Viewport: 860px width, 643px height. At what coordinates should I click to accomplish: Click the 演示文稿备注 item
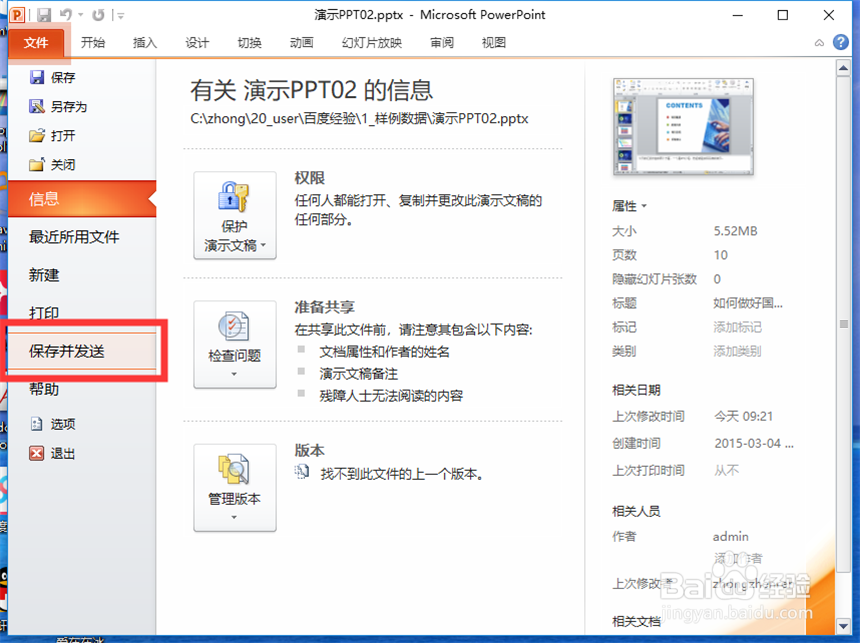tap(359, 374)
